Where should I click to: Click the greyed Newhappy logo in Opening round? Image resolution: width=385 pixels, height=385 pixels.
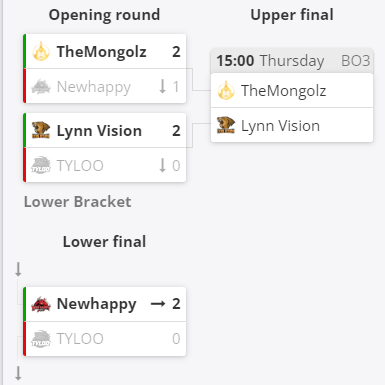click(x=41, y=87)
